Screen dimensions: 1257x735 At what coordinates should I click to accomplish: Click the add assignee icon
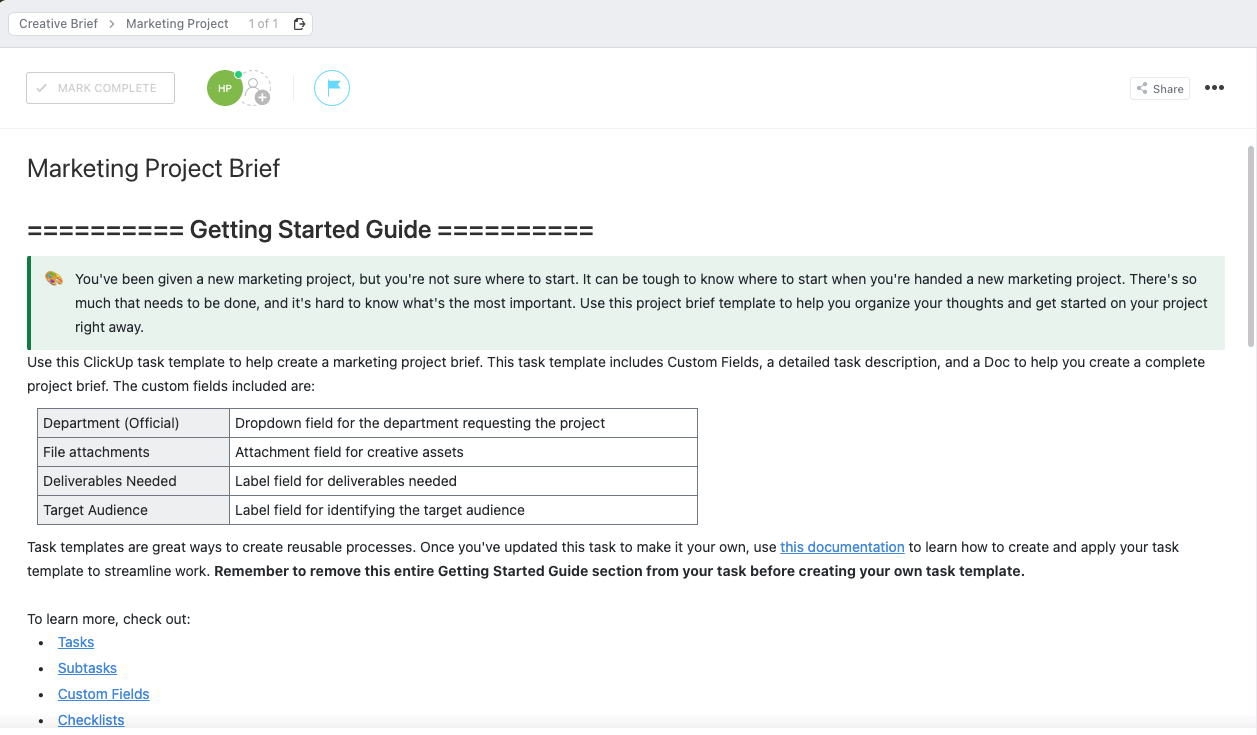point(258,91)
